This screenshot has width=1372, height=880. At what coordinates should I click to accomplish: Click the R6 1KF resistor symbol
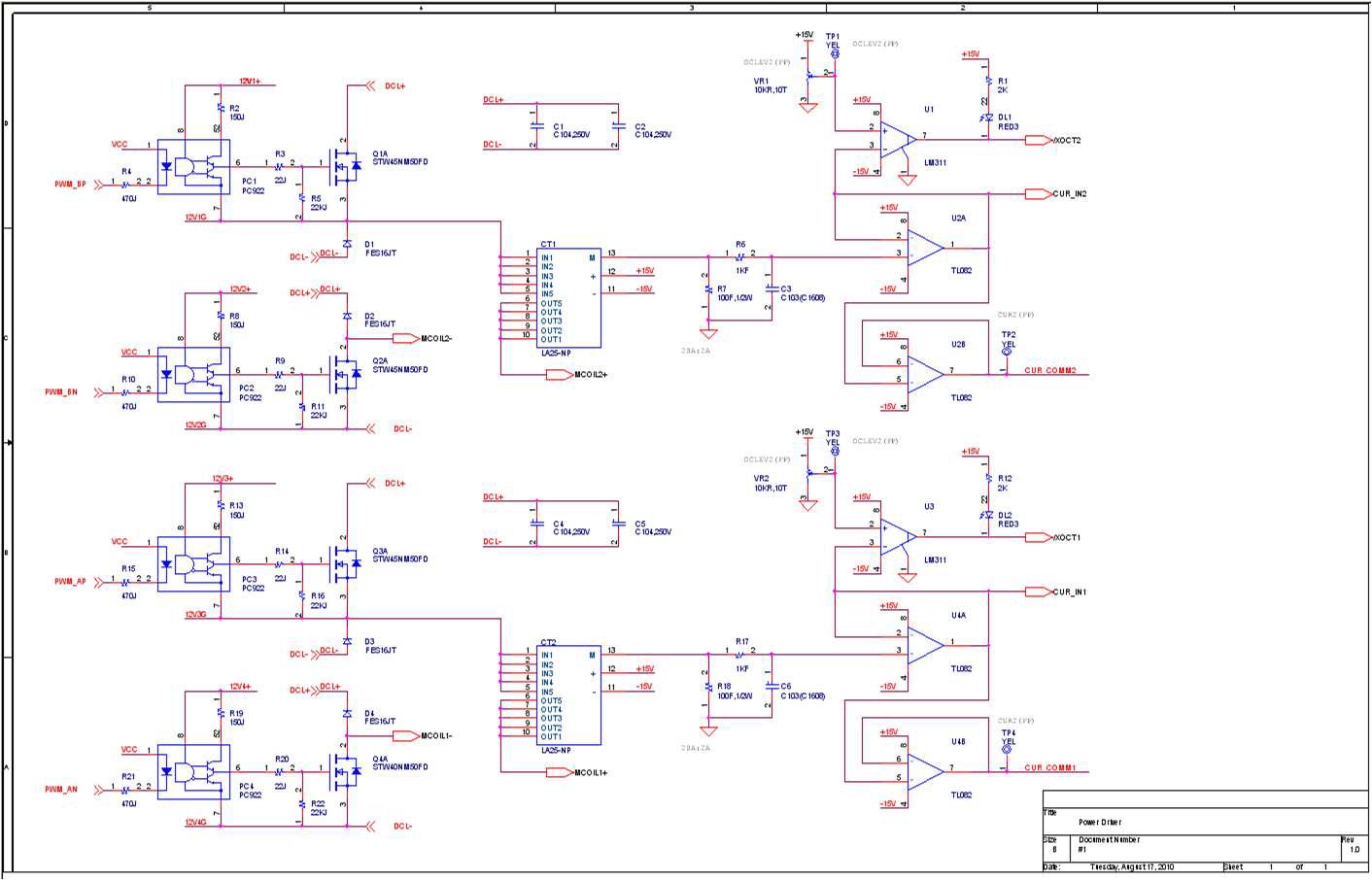(x=740, y=256)
